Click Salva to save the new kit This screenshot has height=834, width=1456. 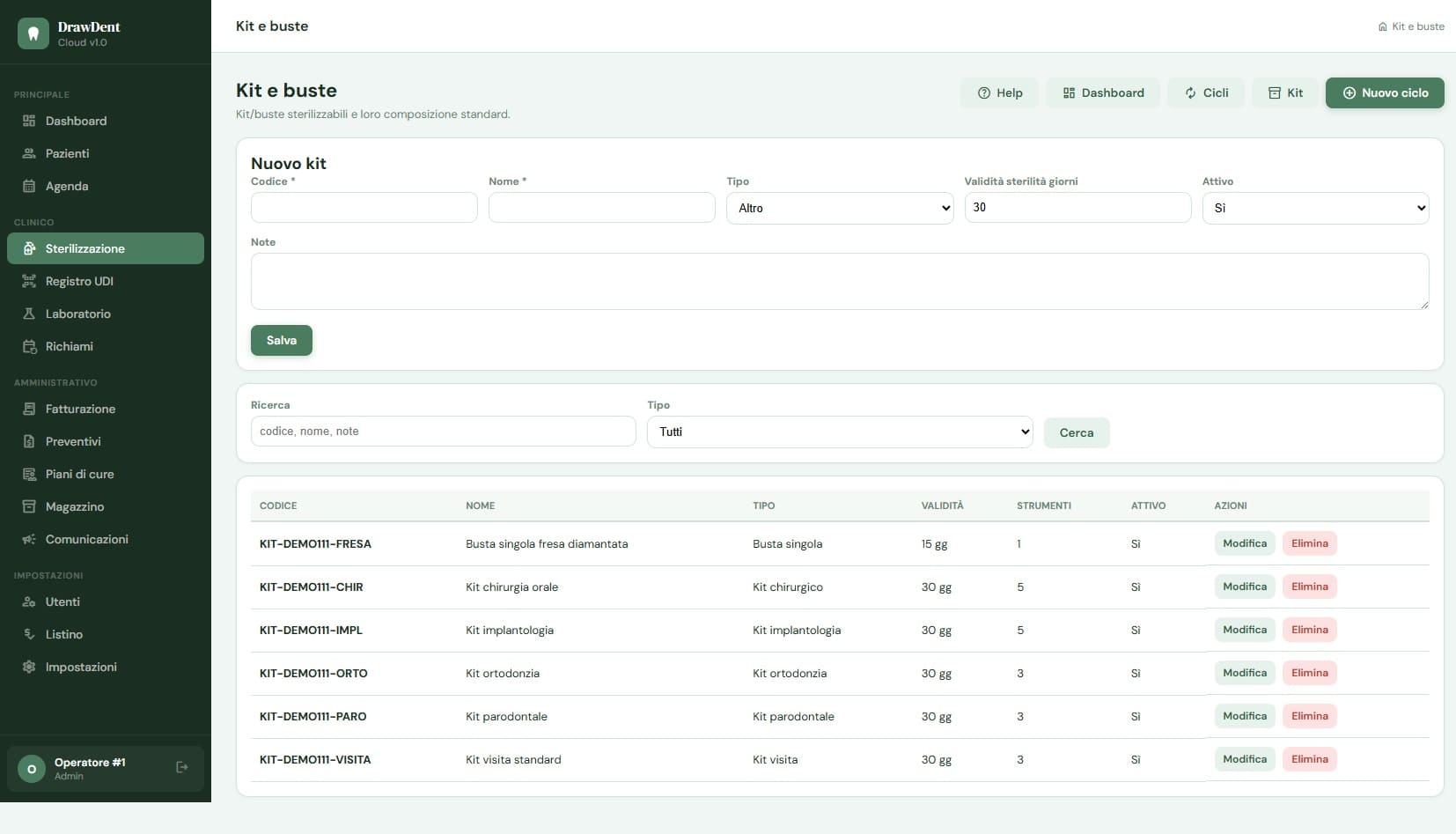(x=282, y=340)
